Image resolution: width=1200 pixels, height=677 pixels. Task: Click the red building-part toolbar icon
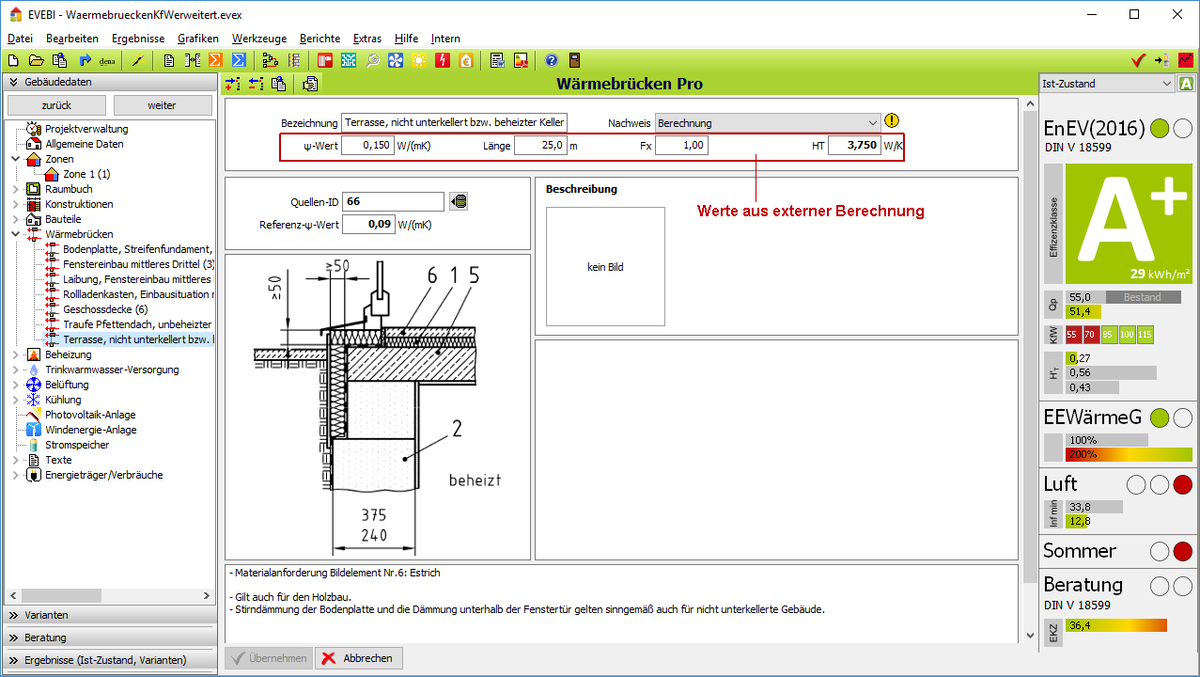325,60
